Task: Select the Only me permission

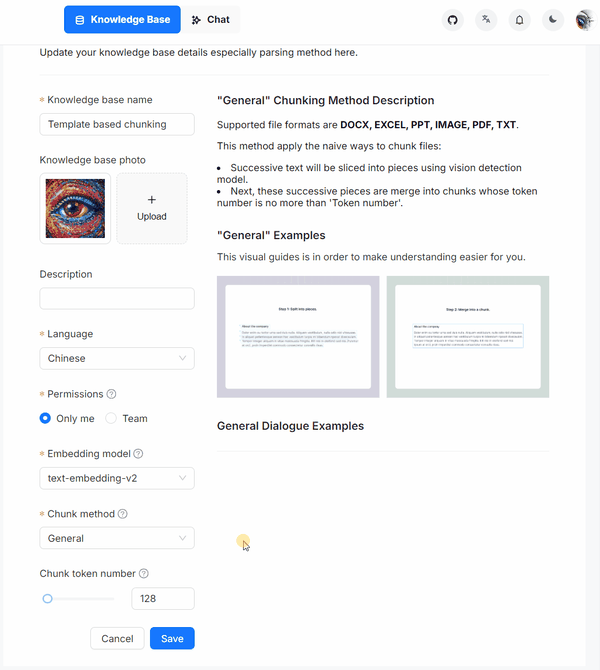Action: (46, 418)
